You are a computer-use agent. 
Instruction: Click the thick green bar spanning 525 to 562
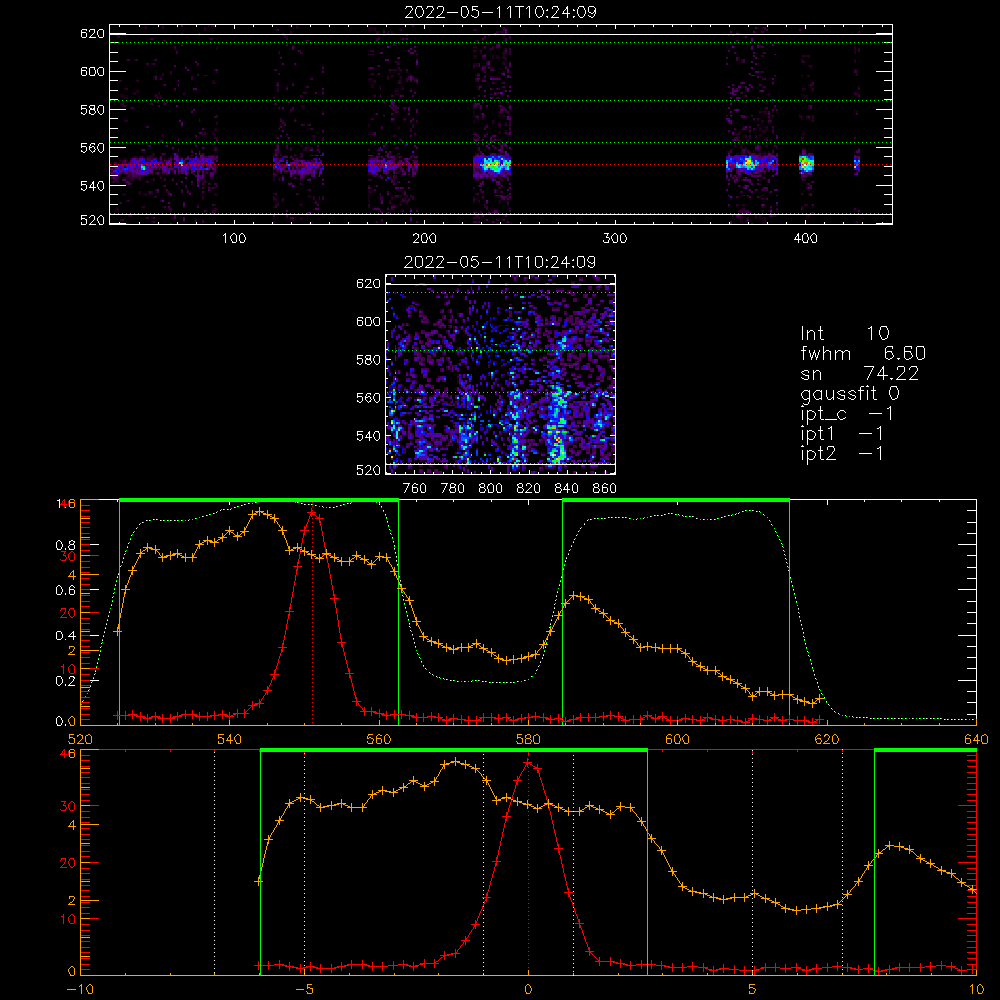point(259,501)
